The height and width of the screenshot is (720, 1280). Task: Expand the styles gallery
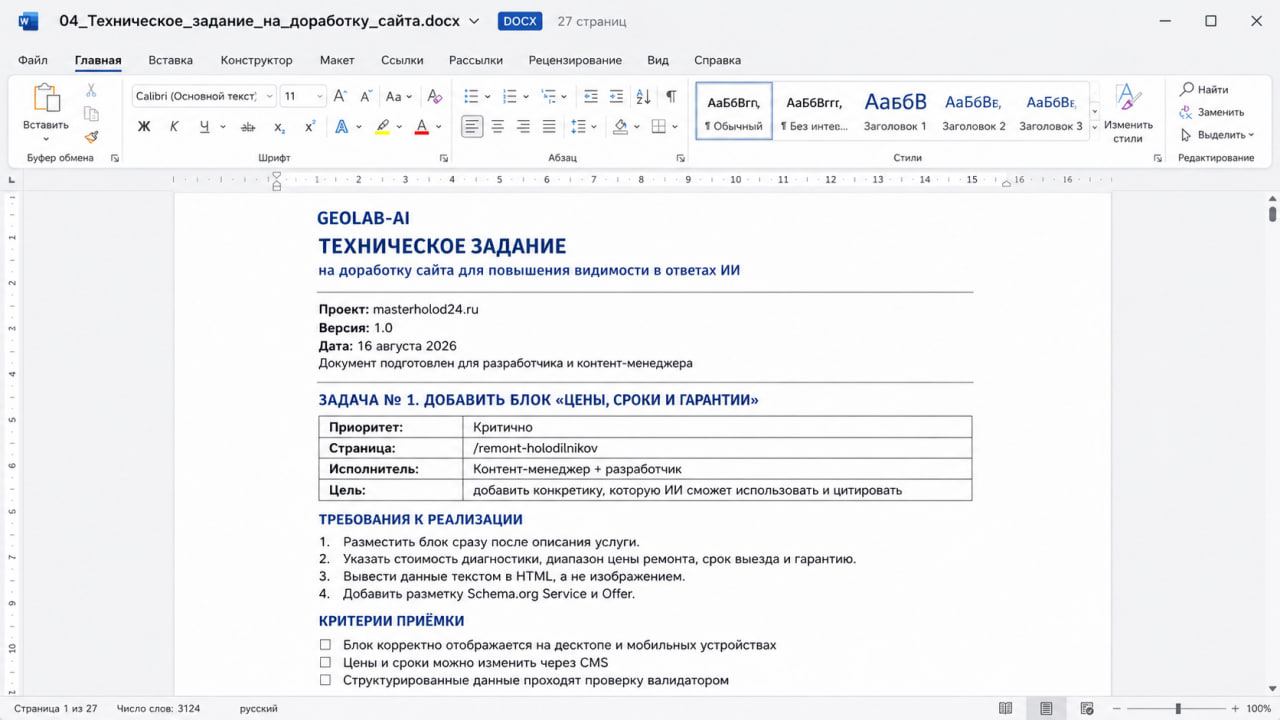pos(1094,128)
